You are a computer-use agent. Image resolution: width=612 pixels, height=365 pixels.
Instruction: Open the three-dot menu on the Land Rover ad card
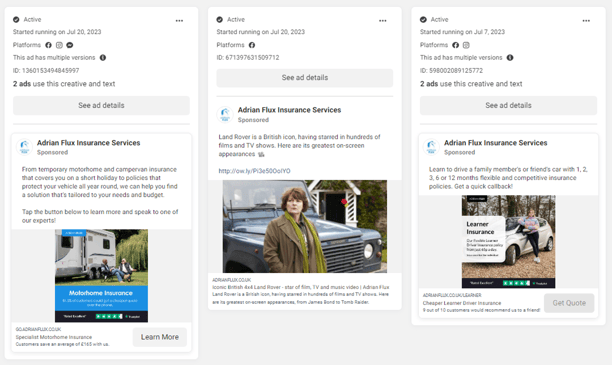click(x=382, y=21)
